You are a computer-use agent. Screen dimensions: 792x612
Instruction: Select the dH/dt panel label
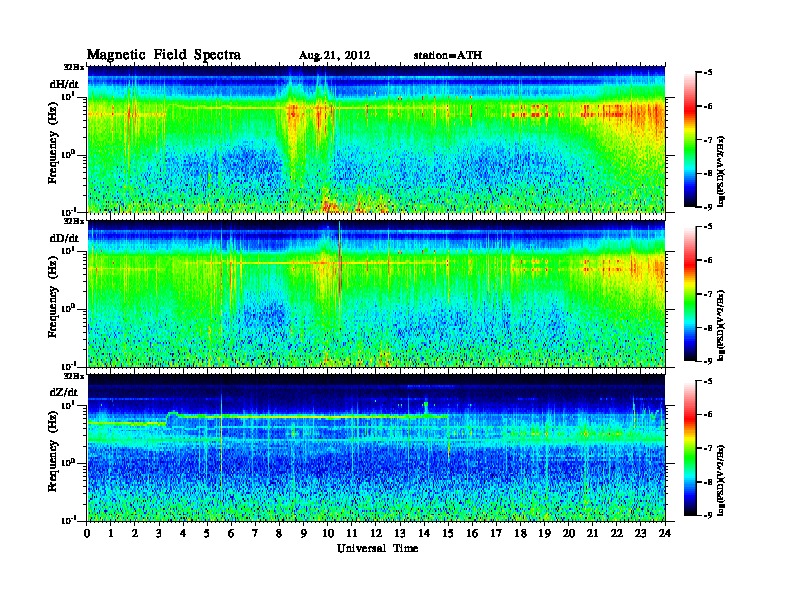point(64,84)
